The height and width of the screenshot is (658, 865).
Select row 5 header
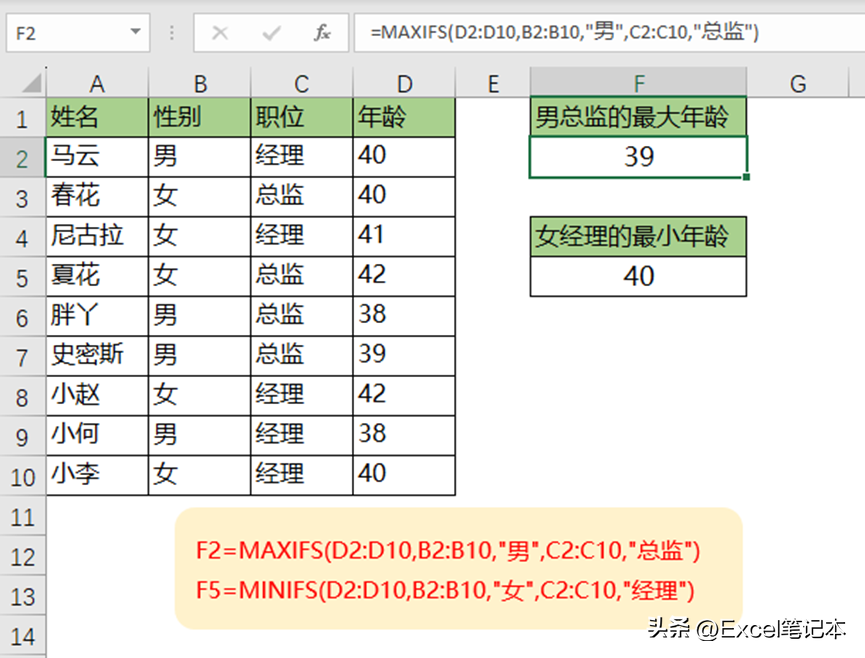tap(23, 277)
